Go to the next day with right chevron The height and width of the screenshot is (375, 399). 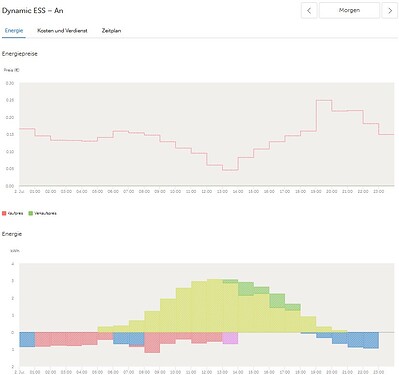coord(390,11)
